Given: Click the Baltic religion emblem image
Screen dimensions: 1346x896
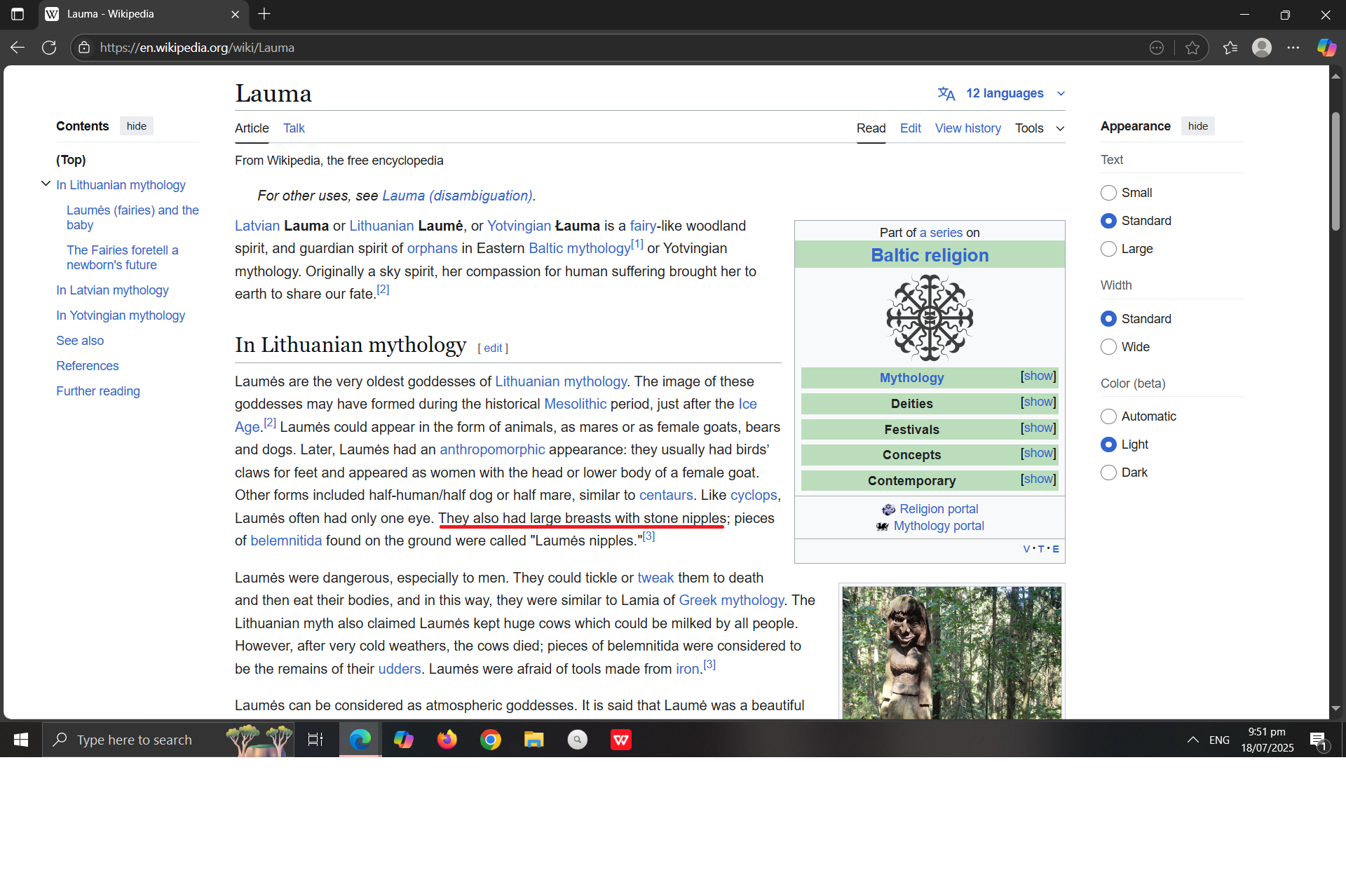Looking at the screenshot, I should coord(930,318).
